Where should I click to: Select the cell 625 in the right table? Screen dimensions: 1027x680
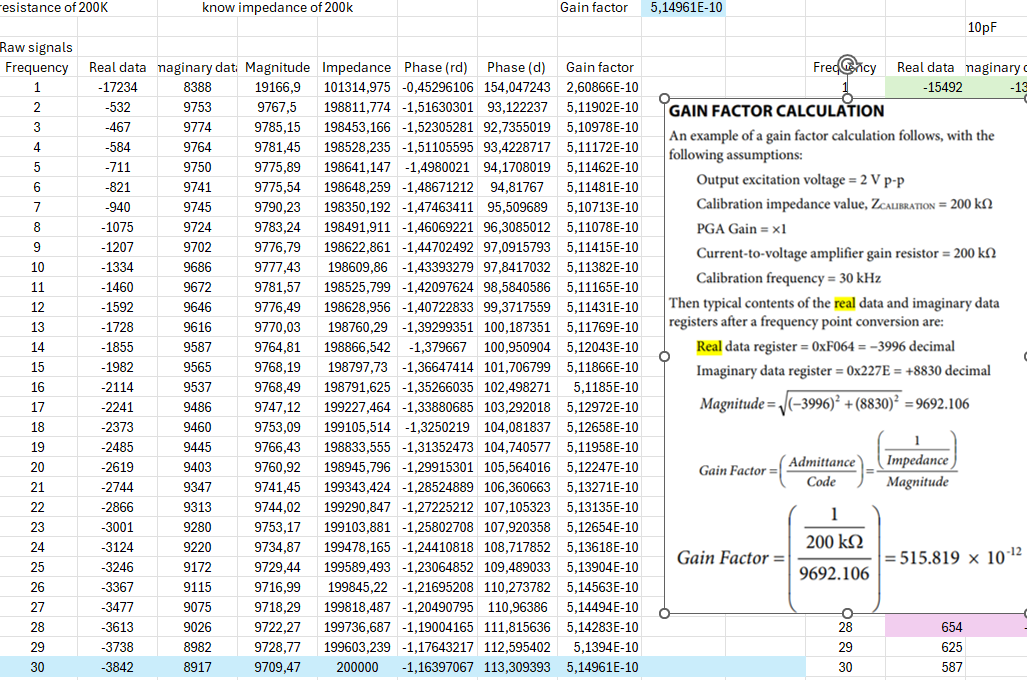(x=925, y=647)
